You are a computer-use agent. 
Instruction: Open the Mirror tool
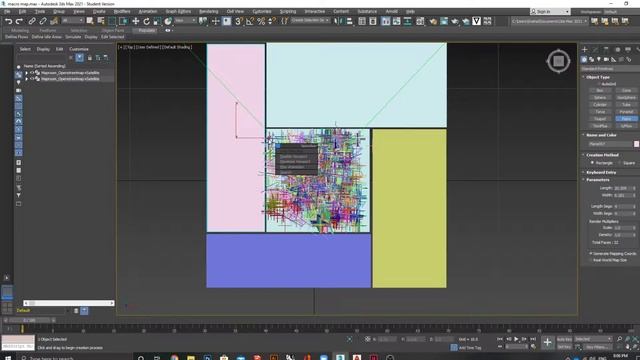338,21
